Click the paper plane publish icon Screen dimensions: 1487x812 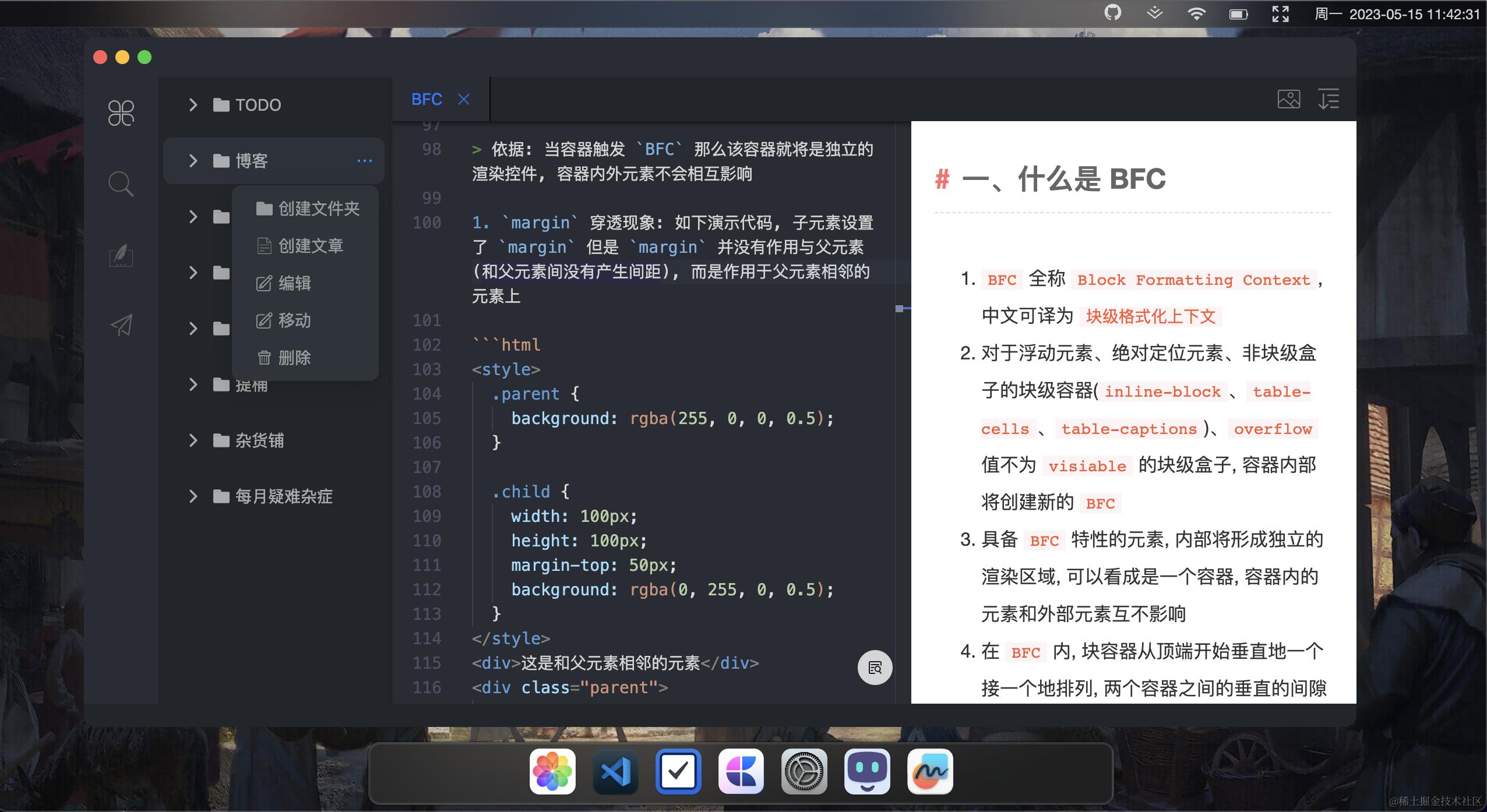point(121,325)
